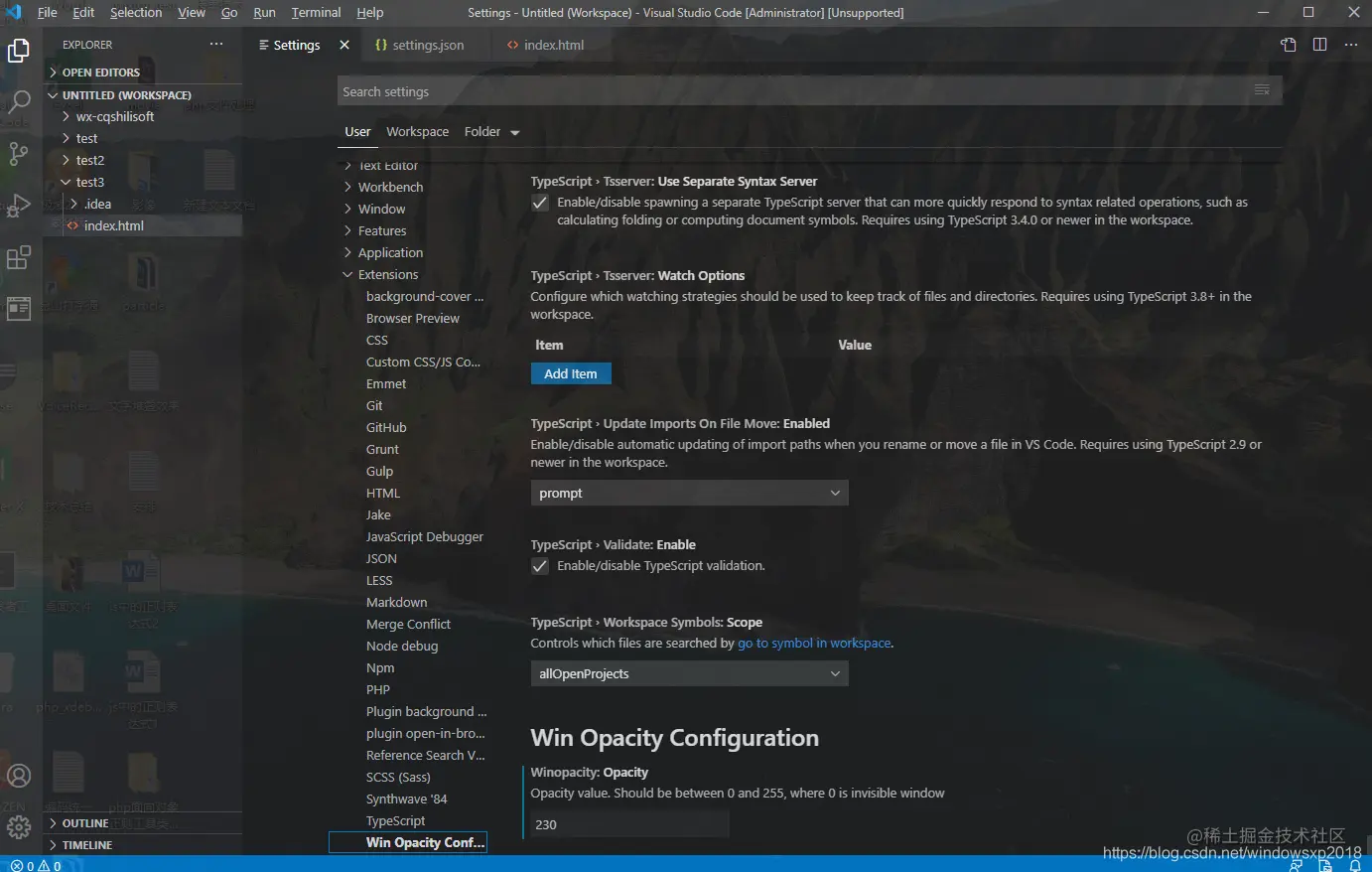This screenshot has width=1372, height=872.
Task: Select Synthwave '84 in settings tree
Action: tap(408, 799)
